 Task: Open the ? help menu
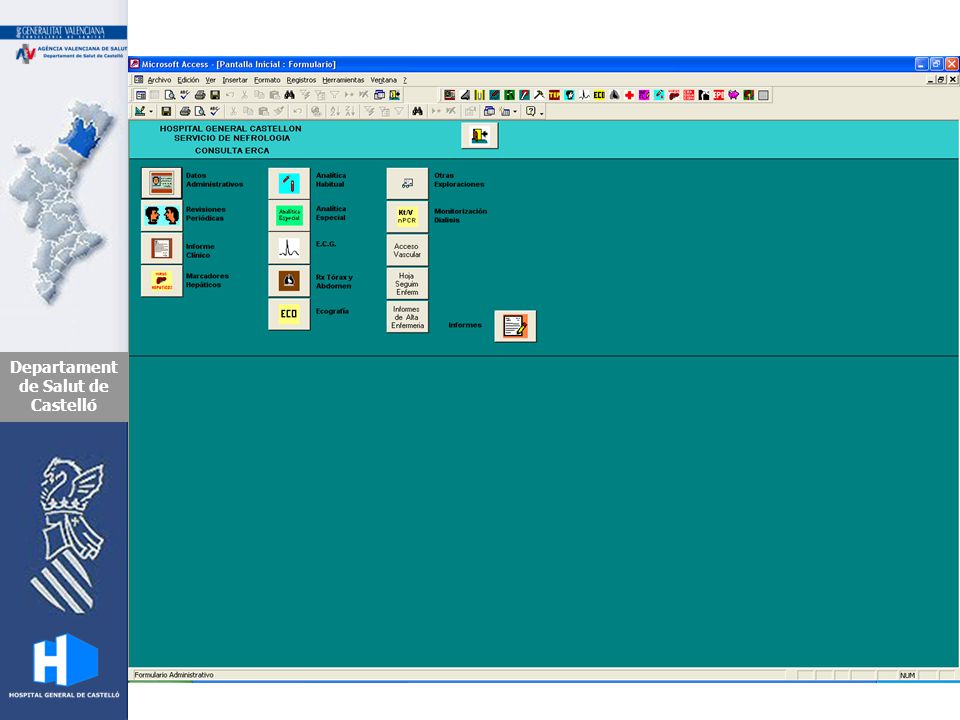405,80
